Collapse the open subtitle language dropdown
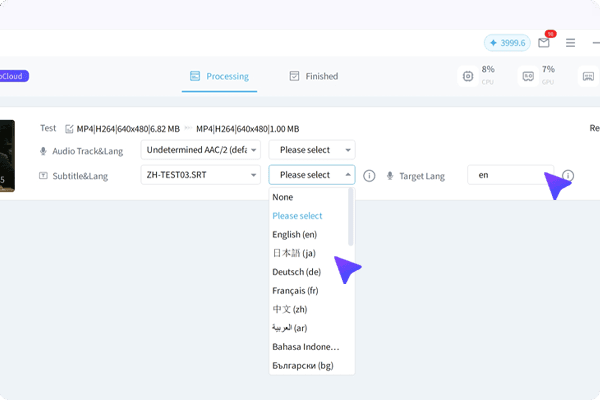600x400 pixels. click(x=311, y=175)
